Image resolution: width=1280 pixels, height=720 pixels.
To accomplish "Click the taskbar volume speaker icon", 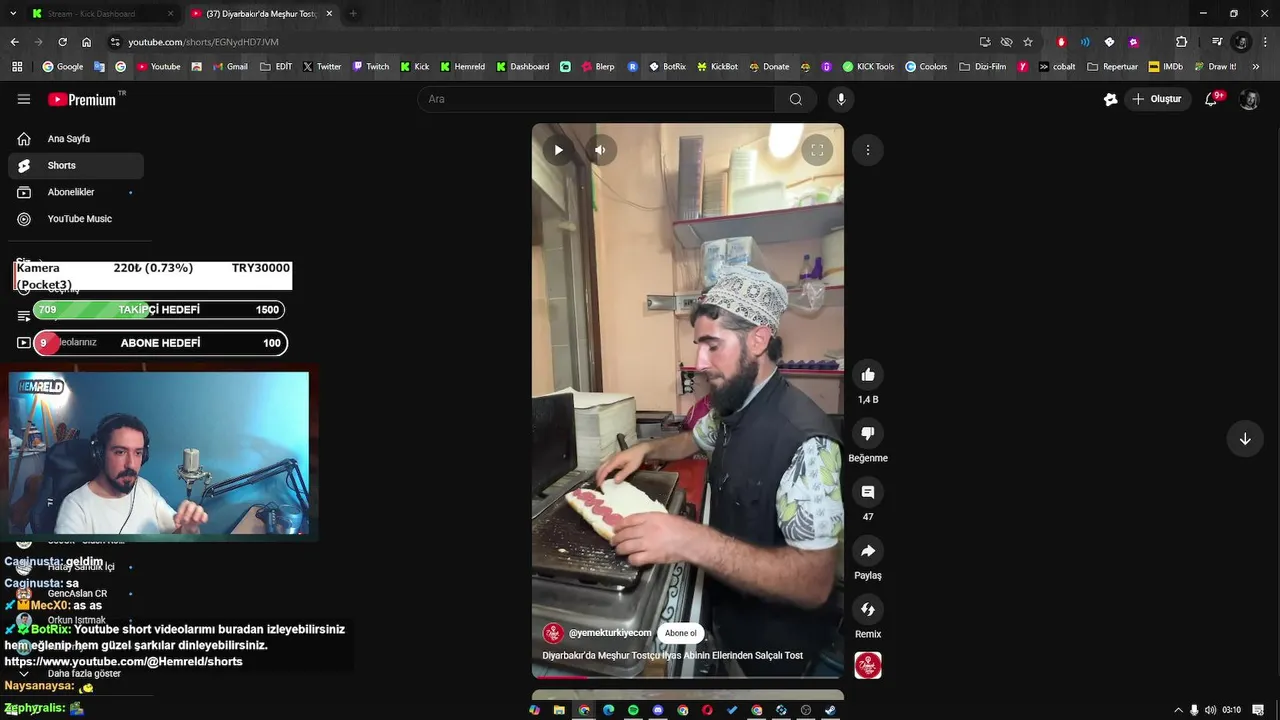I will (1211, 710).
